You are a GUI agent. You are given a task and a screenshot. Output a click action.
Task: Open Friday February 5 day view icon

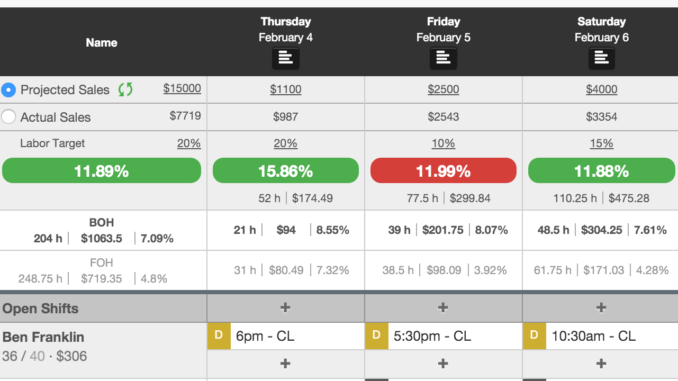tap(443, 58)
